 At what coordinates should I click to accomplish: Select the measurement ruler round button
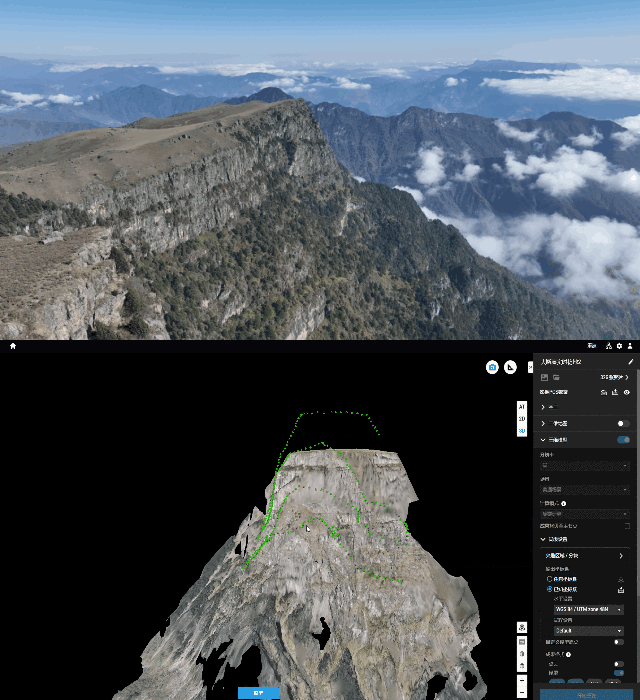[x=511, y=367]
